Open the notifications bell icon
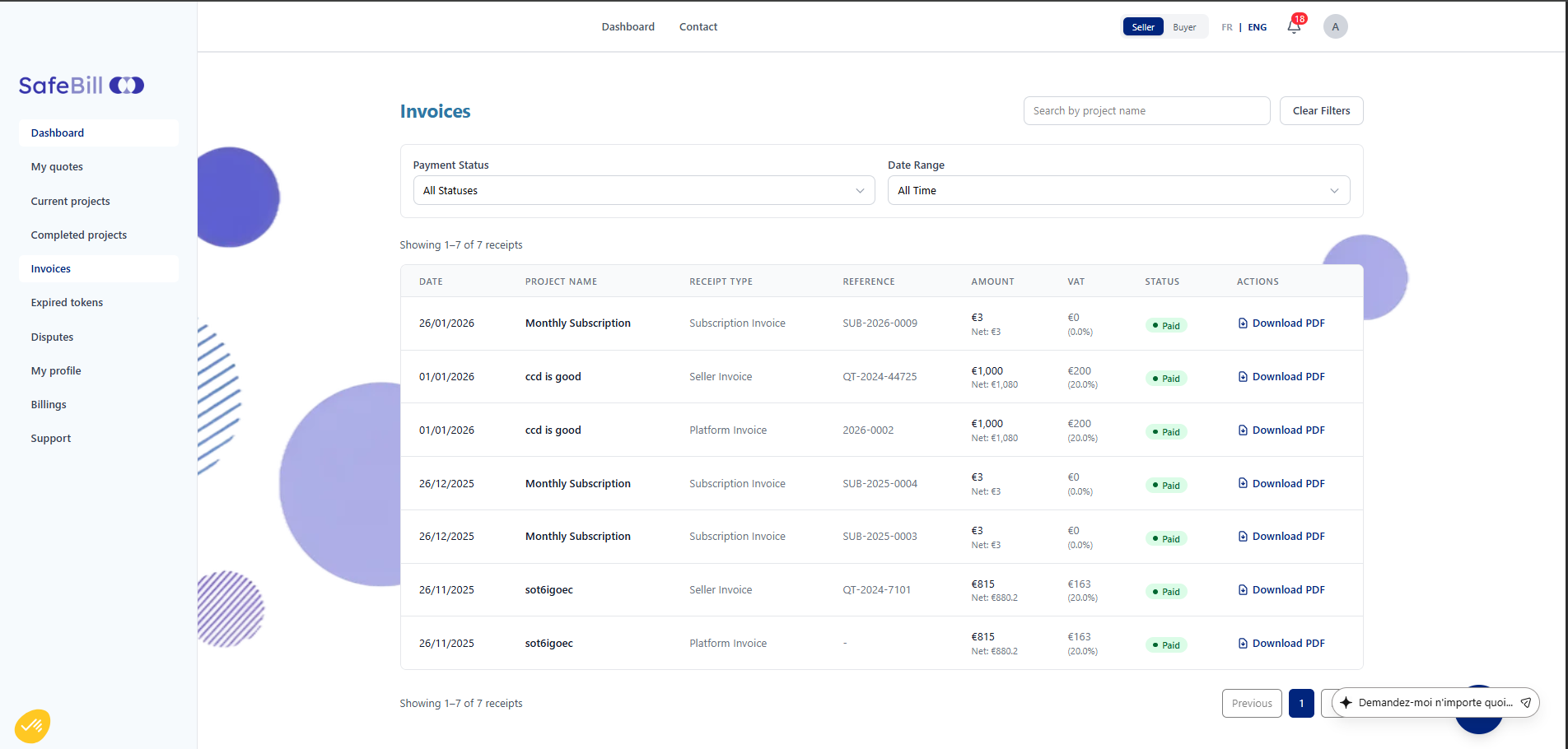Image resolution: width=1568 pixels, height=749 pixels. (1294, 27)
